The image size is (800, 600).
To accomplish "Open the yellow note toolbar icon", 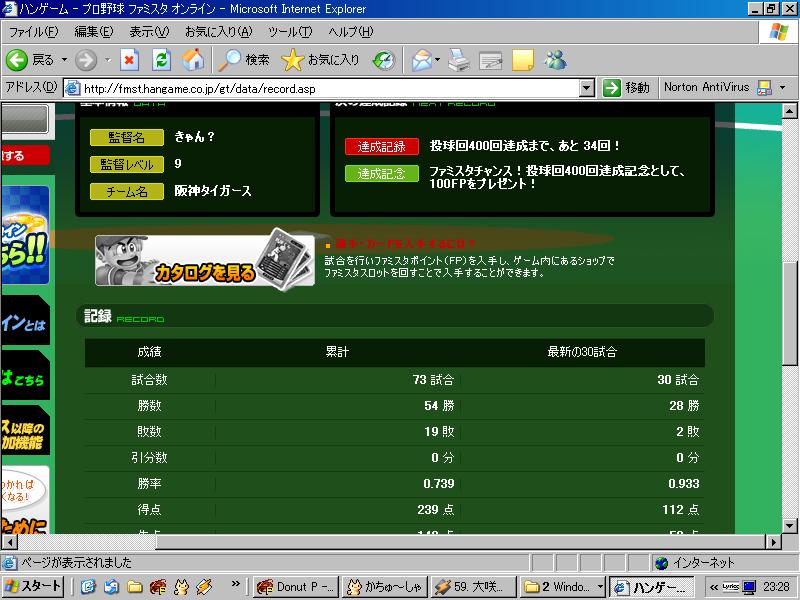I will click(522, 60).
